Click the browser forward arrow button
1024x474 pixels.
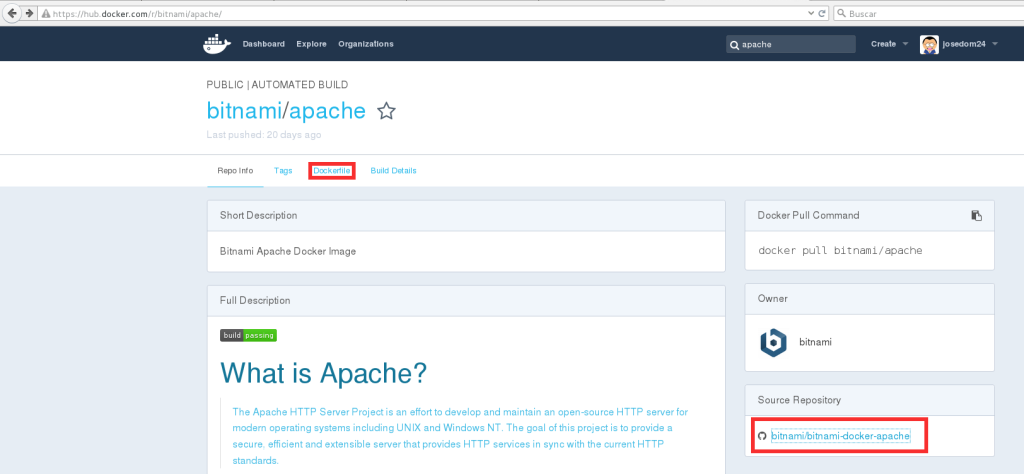pos(29,13)
